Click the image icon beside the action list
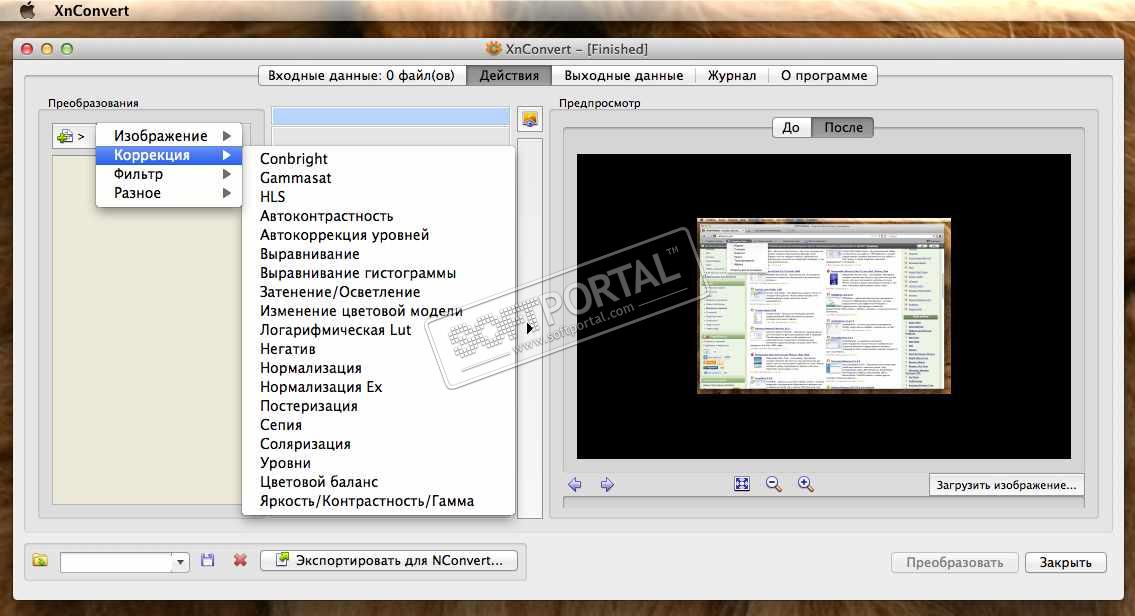Image resolution: width=1135 pixels, height=616 pixels. click(x=530, y=119)
